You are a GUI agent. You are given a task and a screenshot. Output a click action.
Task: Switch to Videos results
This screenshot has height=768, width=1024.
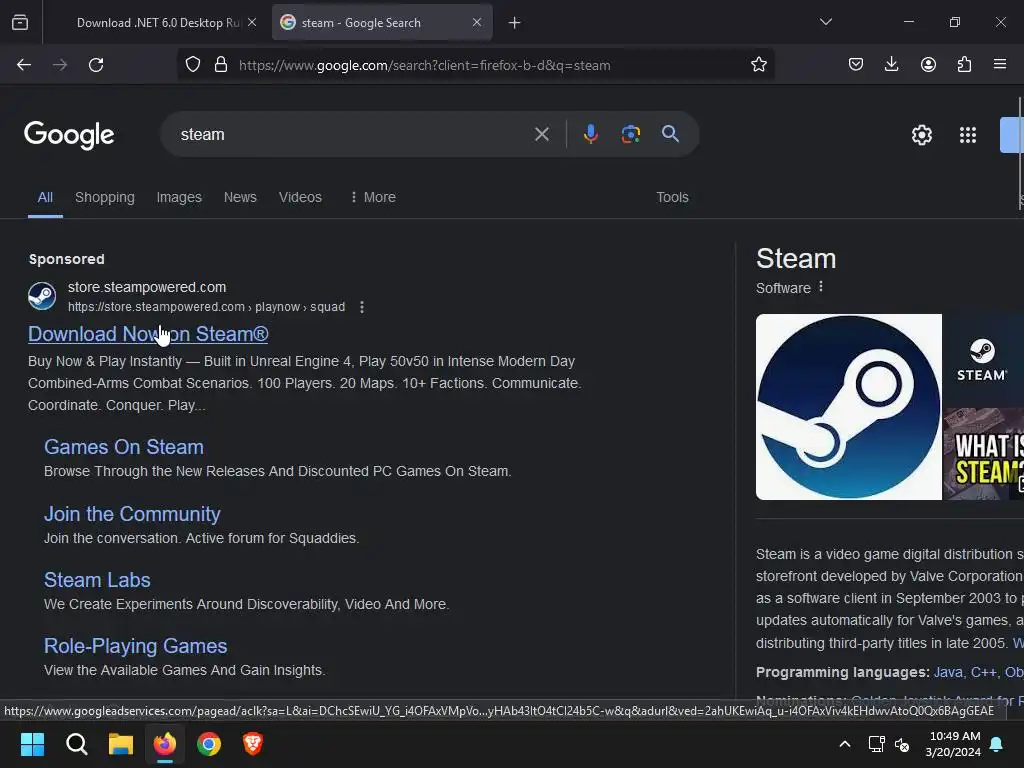[x=300, y=197]
